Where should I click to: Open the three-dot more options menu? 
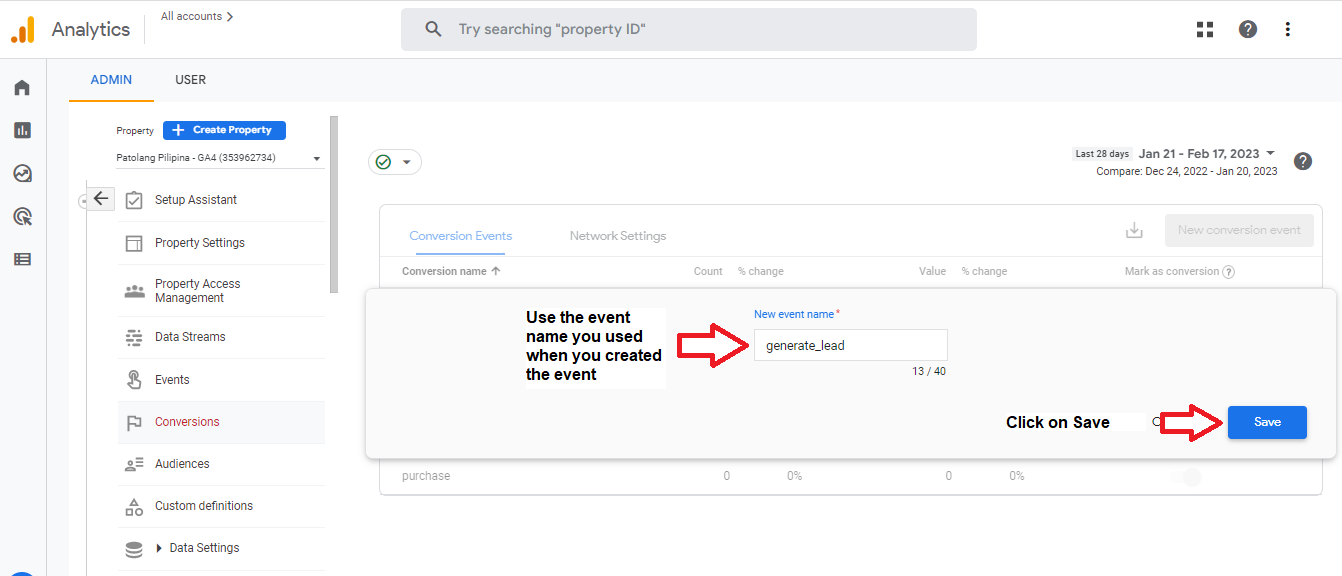1288,29
